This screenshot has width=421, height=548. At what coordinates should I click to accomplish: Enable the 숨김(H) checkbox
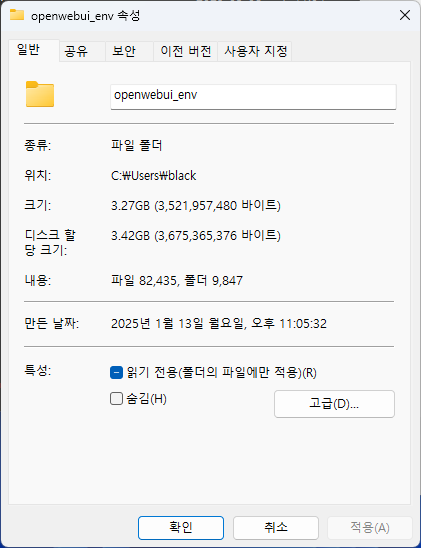coord(116,398)
